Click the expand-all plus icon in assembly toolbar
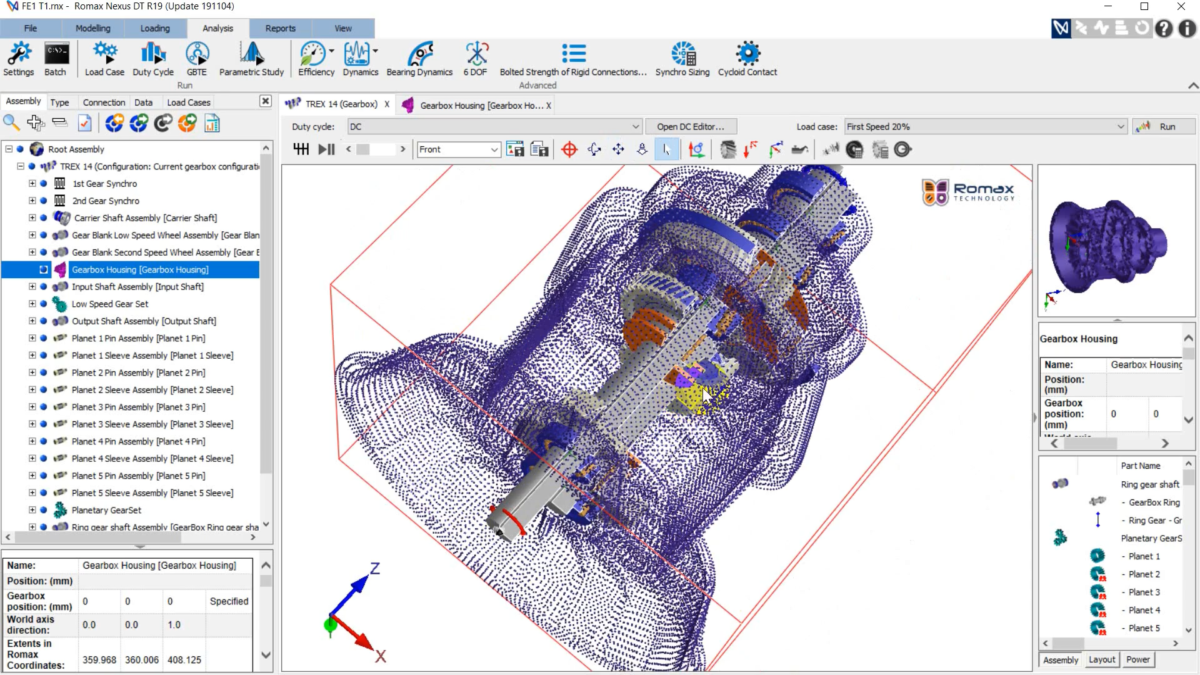 (36, 123)
